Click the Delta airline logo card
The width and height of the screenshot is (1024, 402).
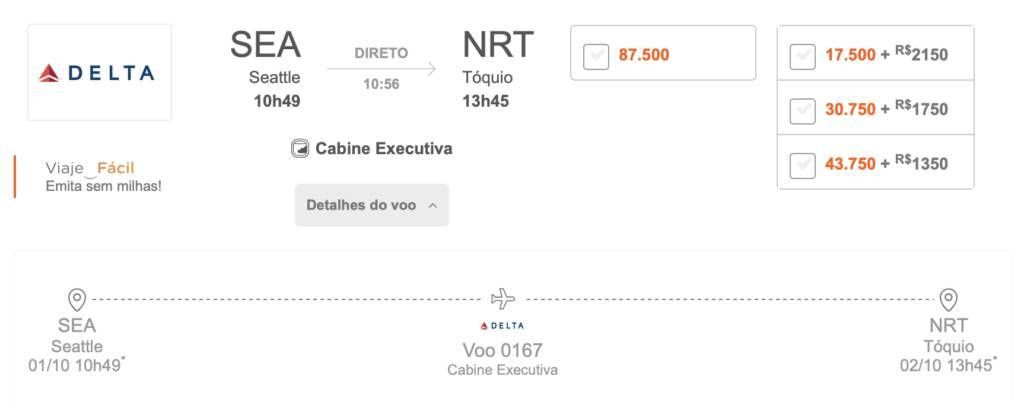[x=99, y=72]
